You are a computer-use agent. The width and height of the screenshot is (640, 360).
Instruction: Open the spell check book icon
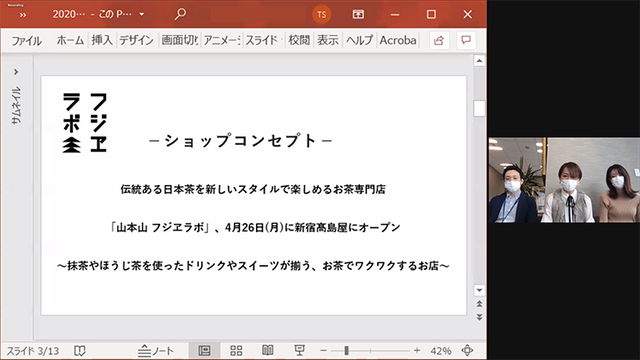point(80,351)
